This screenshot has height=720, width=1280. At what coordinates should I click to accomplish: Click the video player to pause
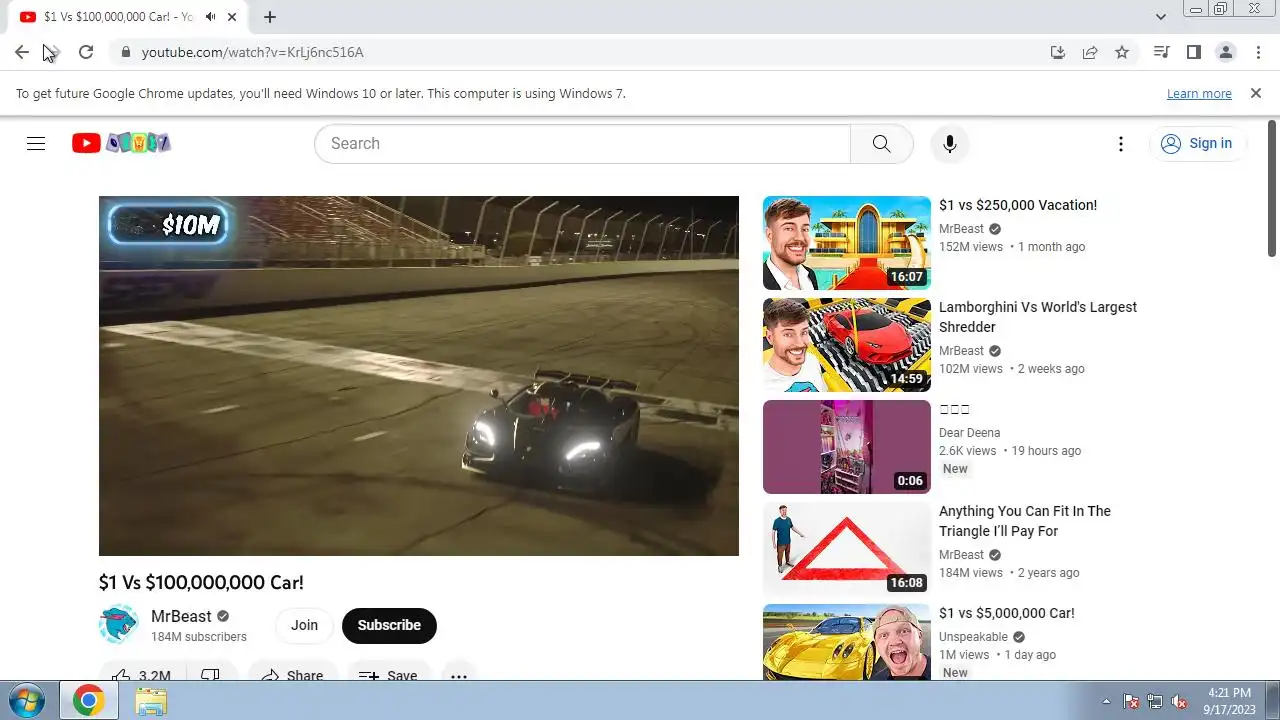coord(419,375)
